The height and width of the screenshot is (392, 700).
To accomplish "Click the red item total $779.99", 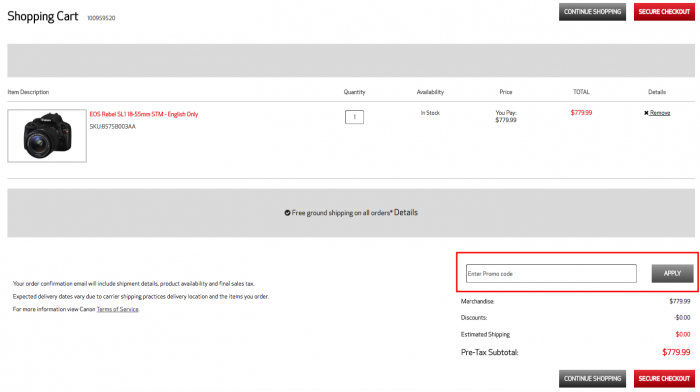I will pos(581,113).
